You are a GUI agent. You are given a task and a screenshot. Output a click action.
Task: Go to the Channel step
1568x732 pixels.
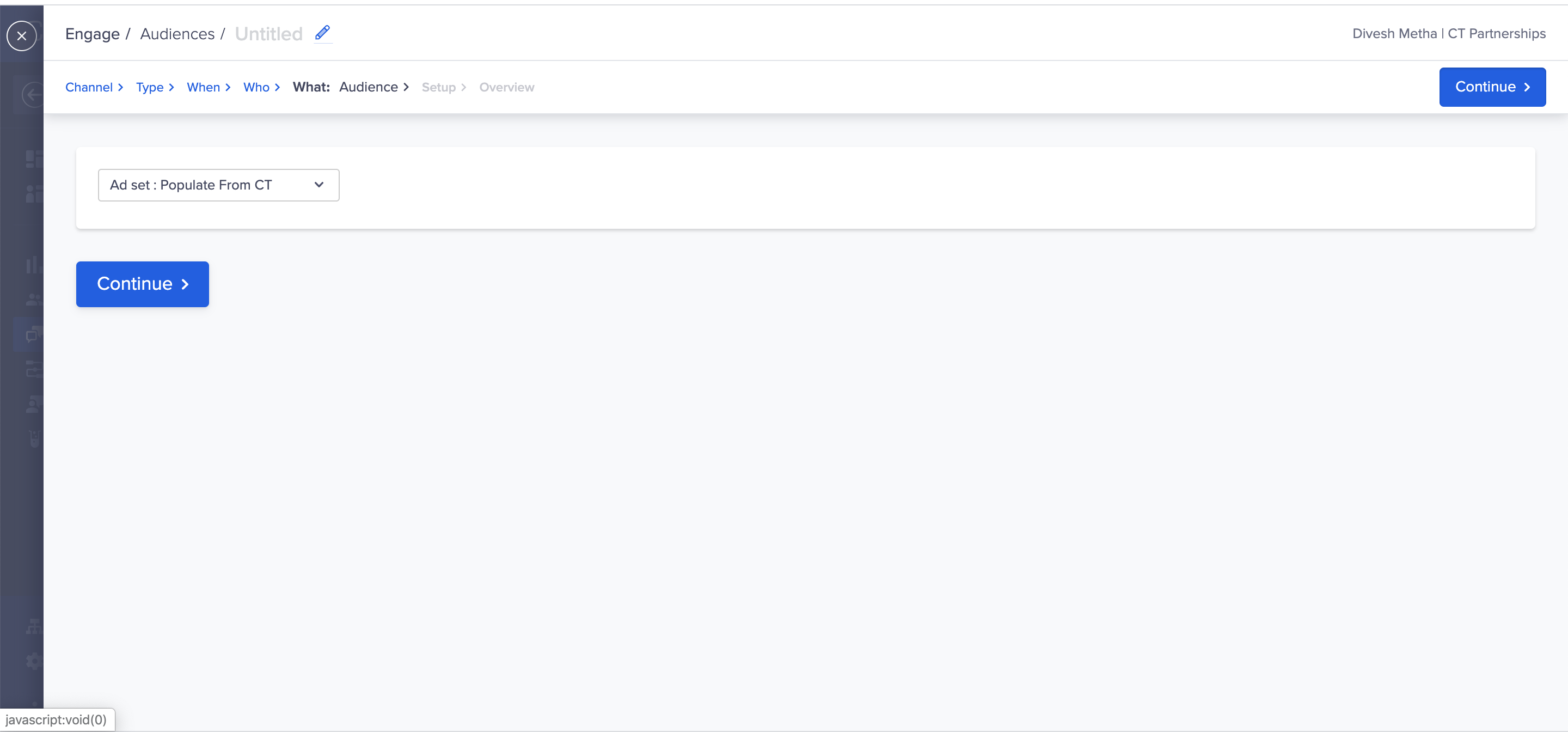89,87
